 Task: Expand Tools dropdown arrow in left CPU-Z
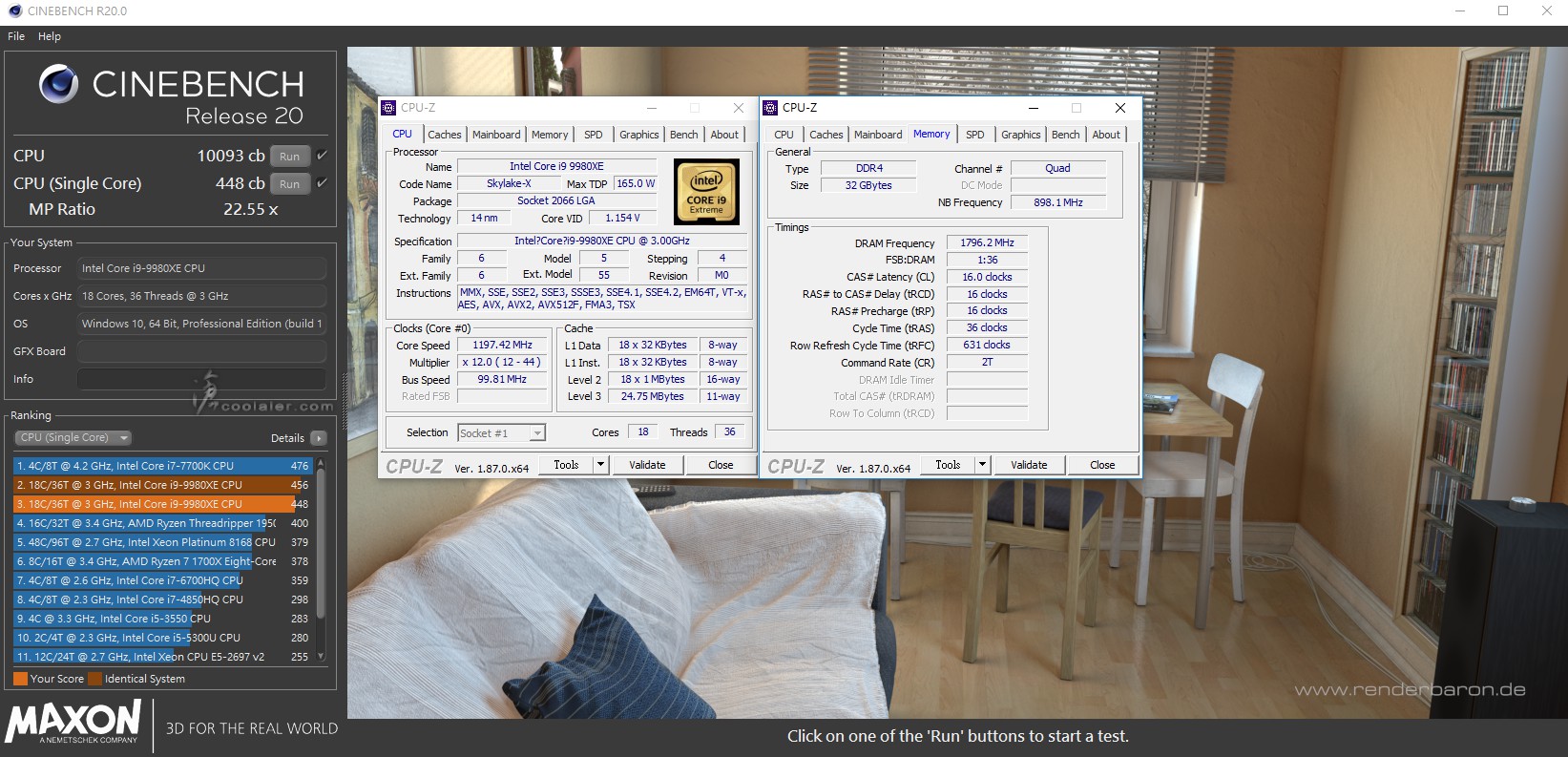click(x=600, y=465)
